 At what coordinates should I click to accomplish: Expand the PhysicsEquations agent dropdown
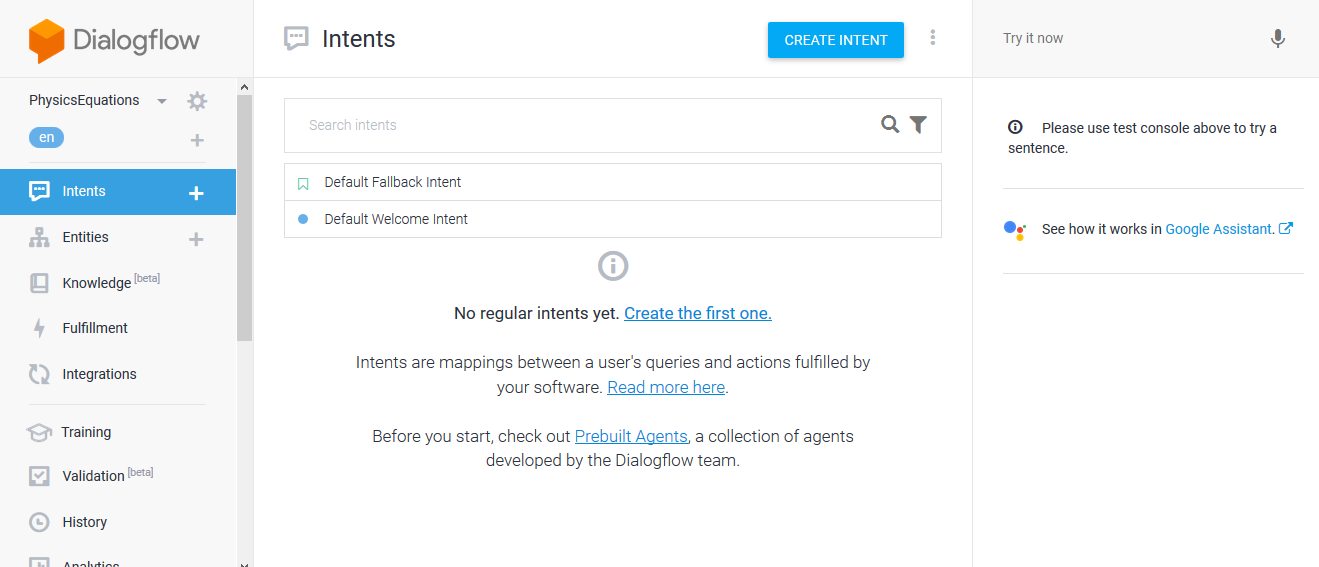click(162, 101)
